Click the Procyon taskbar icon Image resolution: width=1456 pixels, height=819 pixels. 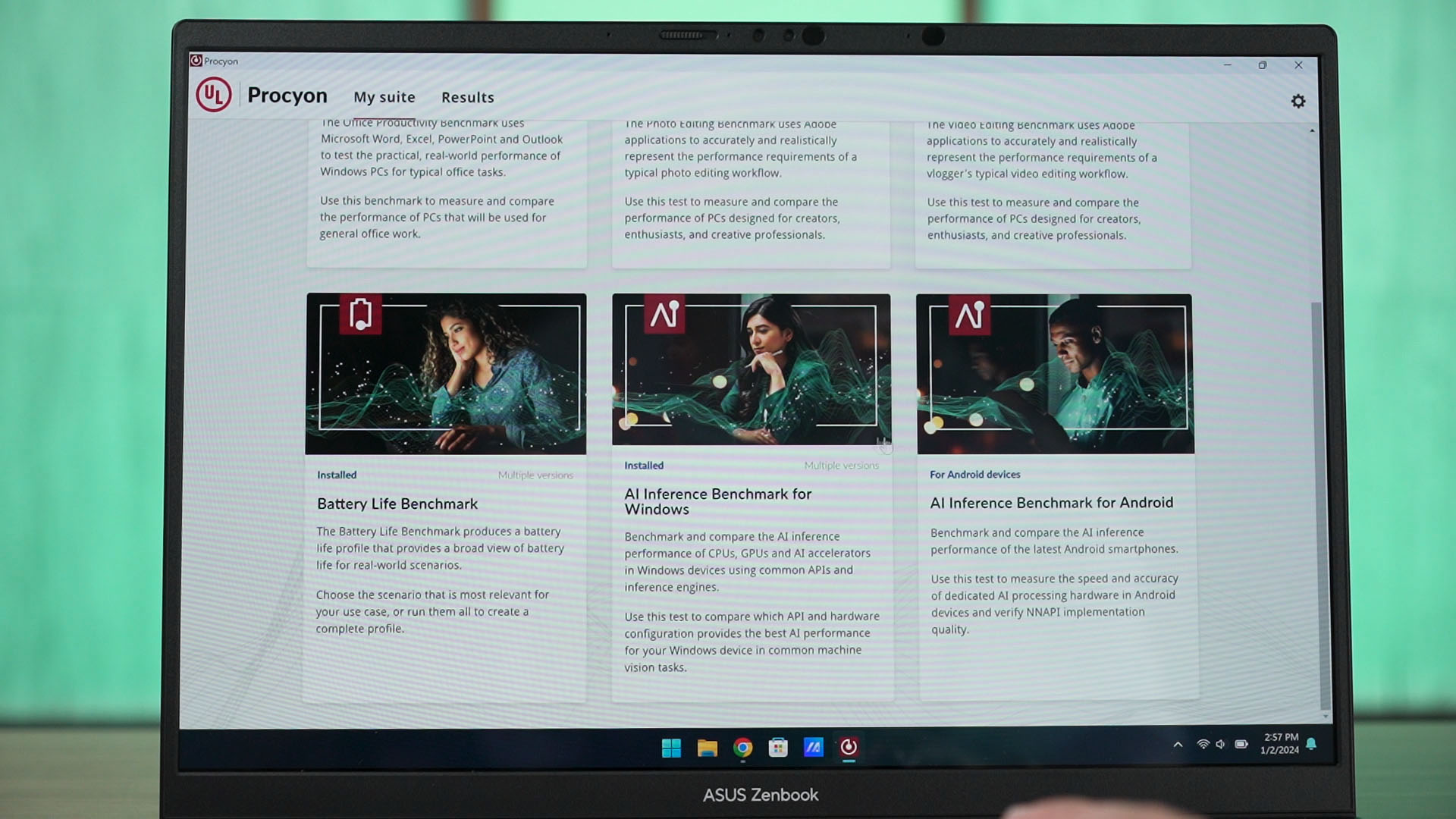pos(849,748)
